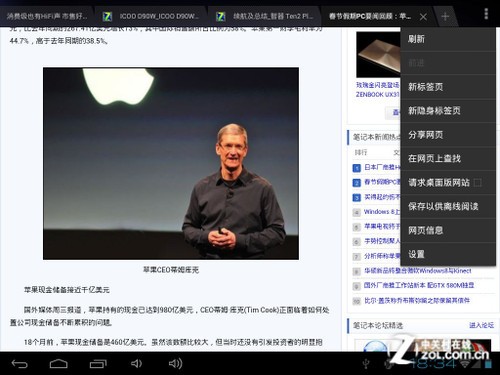This screenshot has width=500, height=375.
Task: Tap the Android home navigation icon
Action: 59,364
